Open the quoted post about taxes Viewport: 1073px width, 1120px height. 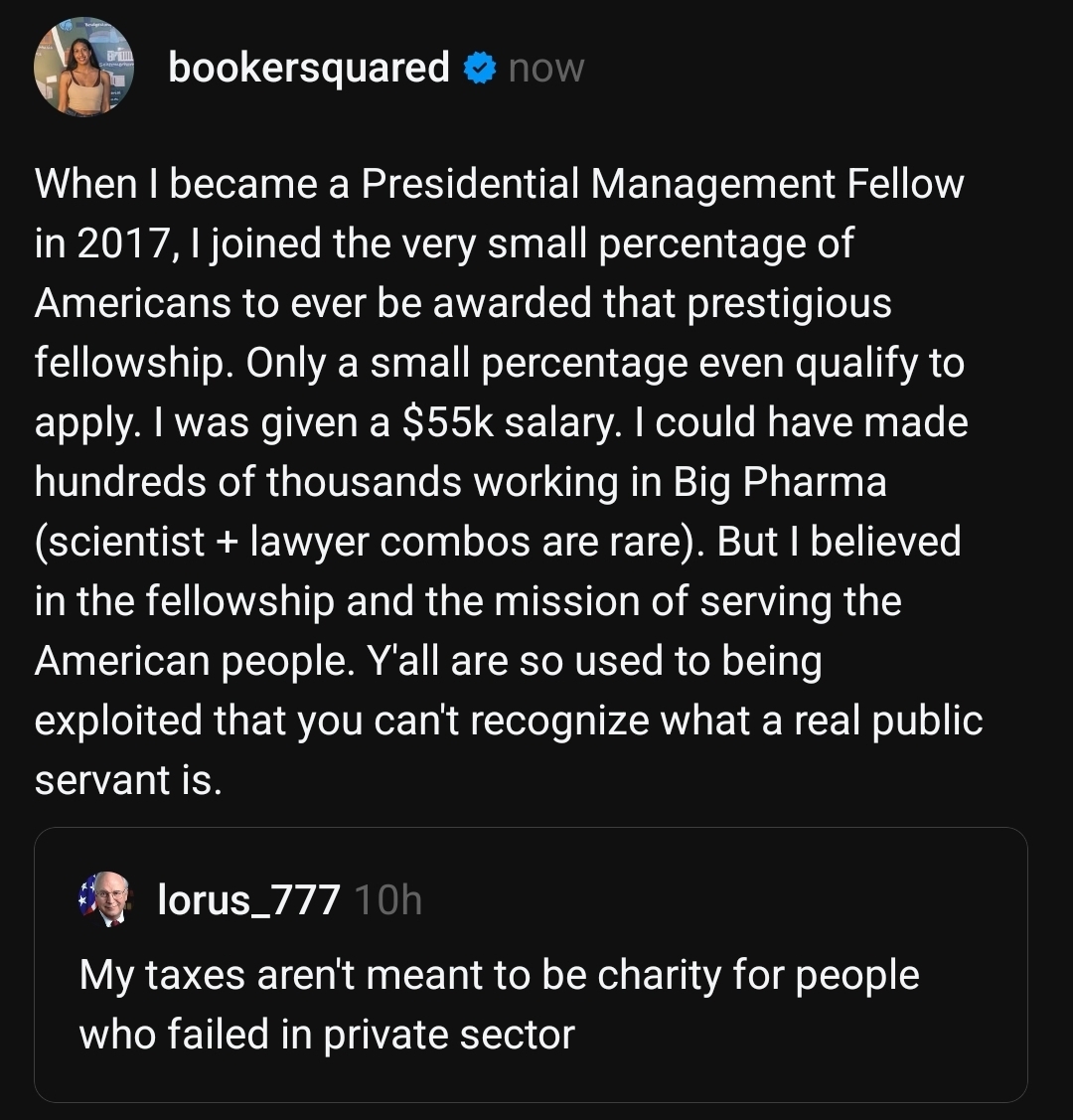click(x=531, y=1004)
